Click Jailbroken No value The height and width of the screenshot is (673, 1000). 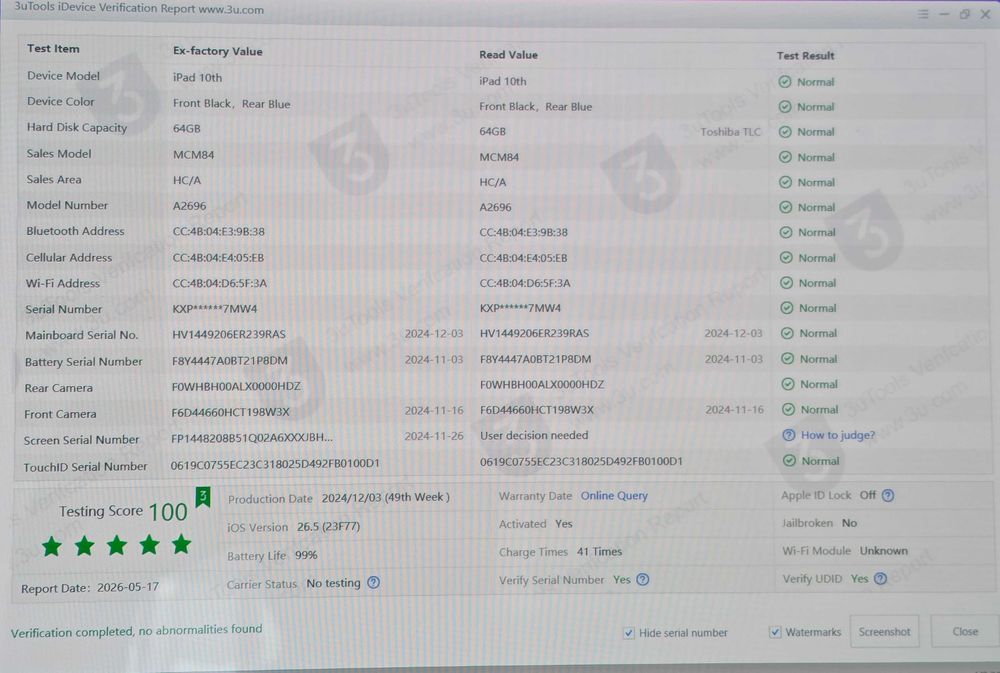pyautogui.click(x=849, y=523)
